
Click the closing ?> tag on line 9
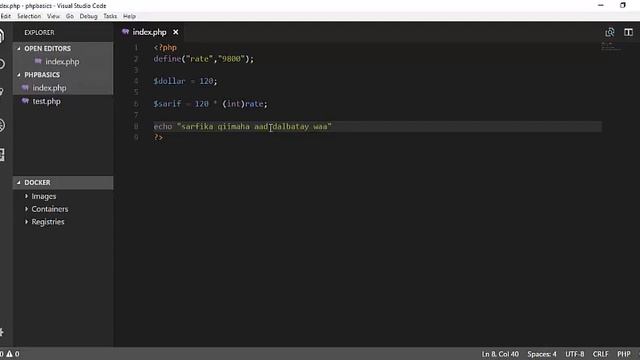coord(158,138)
